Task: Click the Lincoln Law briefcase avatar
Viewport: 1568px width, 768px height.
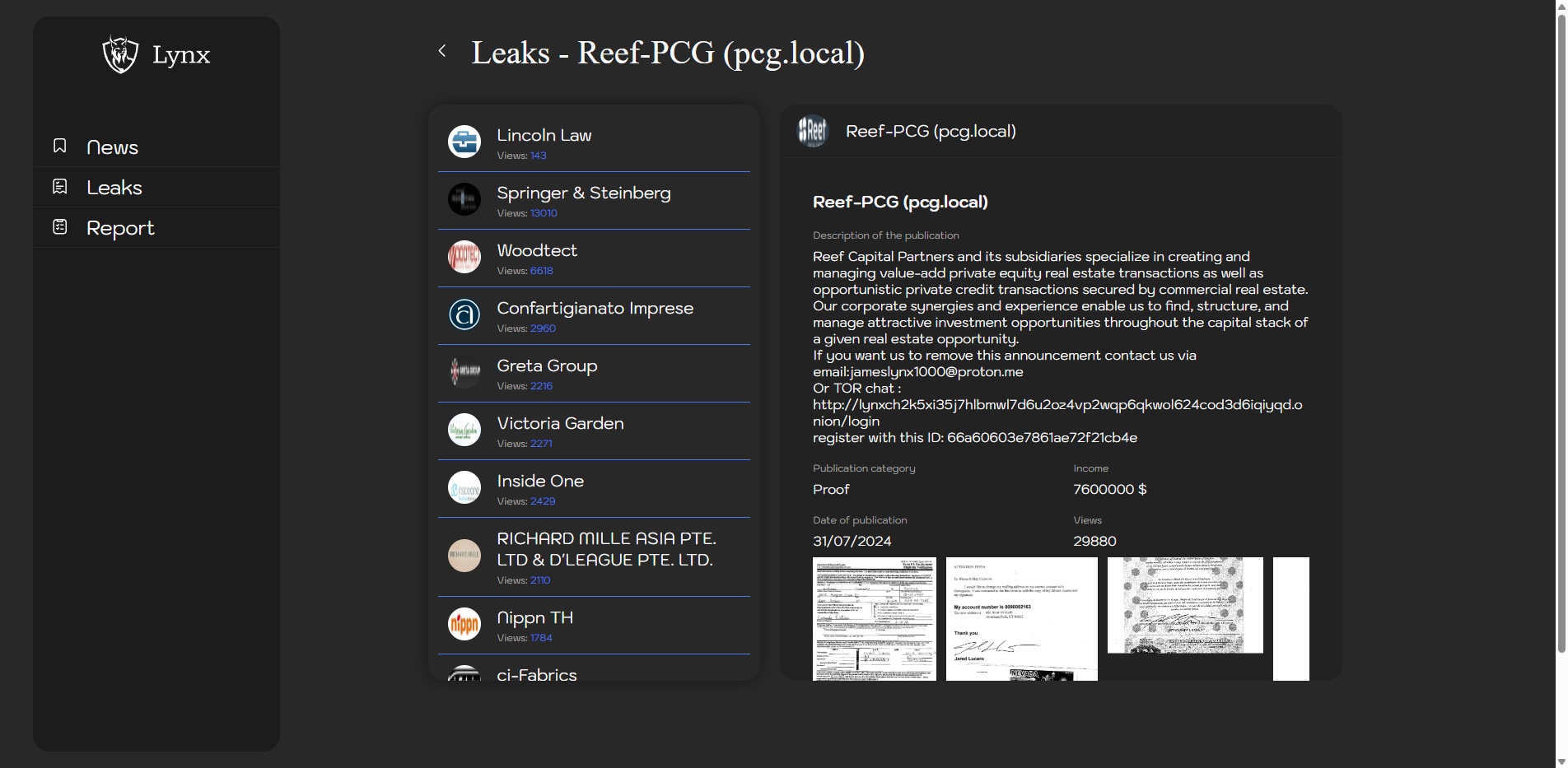Action: [x=464, y=142]
